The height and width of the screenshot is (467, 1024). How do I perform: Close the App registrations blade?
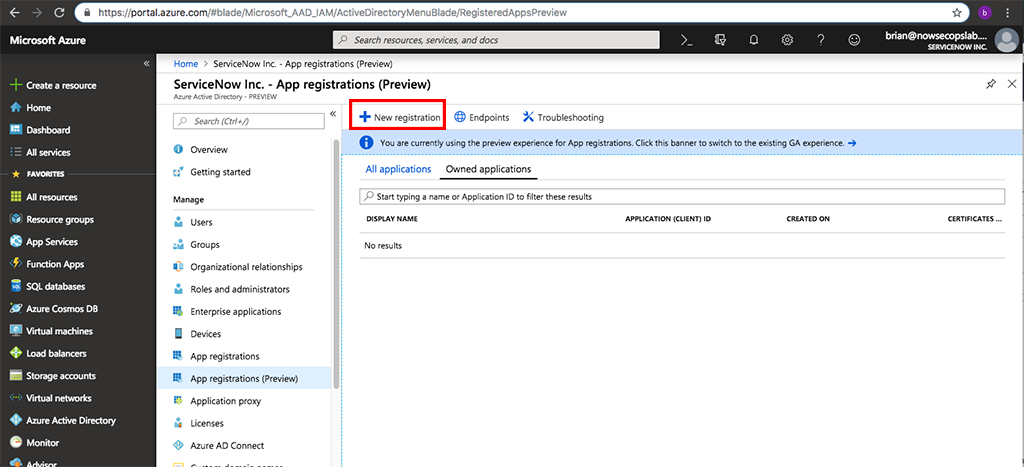coord(1012,84)
